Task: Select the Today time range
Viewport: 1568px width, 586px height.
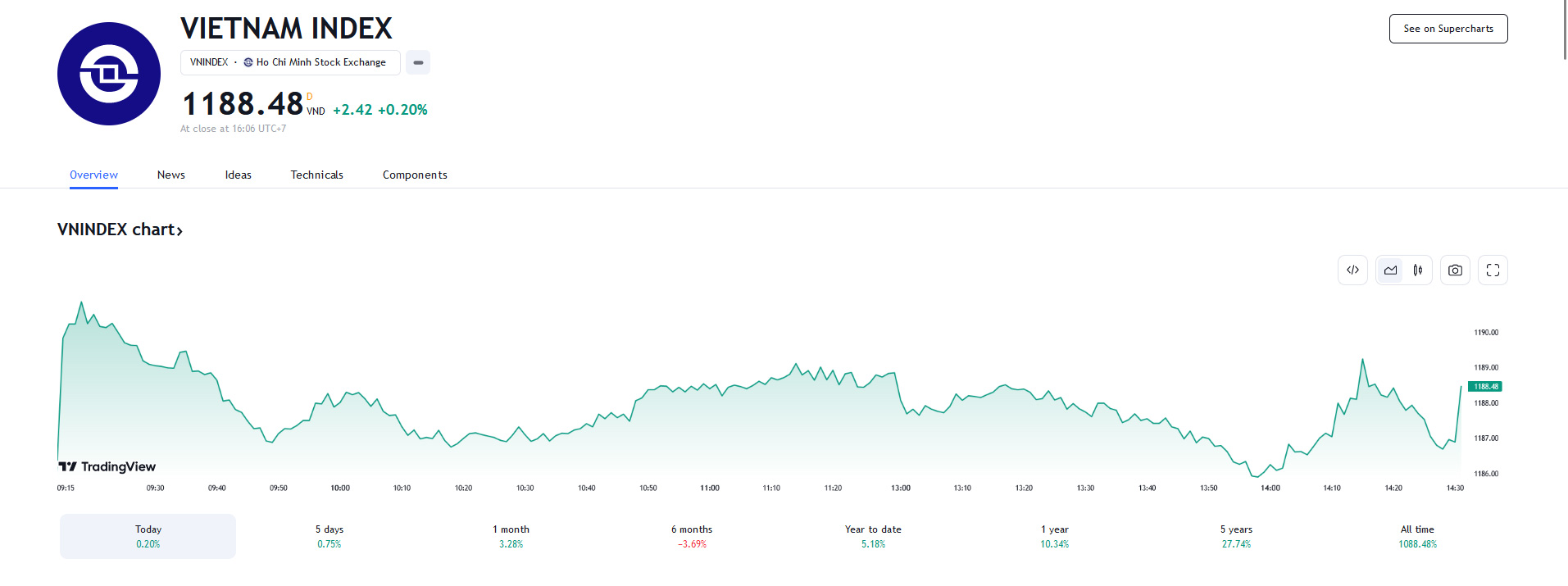Action: tap(148, 536)
